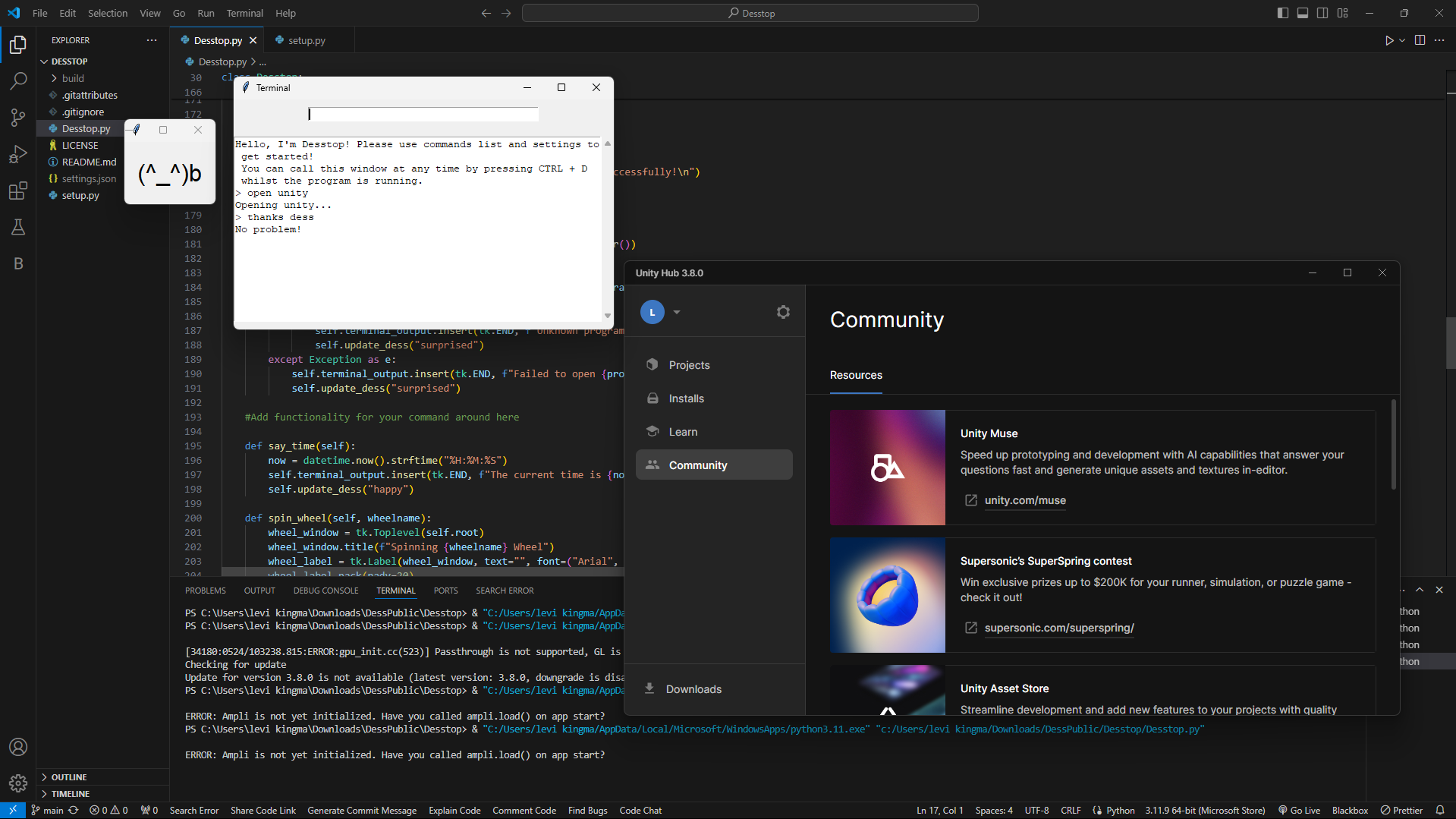Go back using the navigation arrow
The image size is (1456, 819).
[486, 13]
